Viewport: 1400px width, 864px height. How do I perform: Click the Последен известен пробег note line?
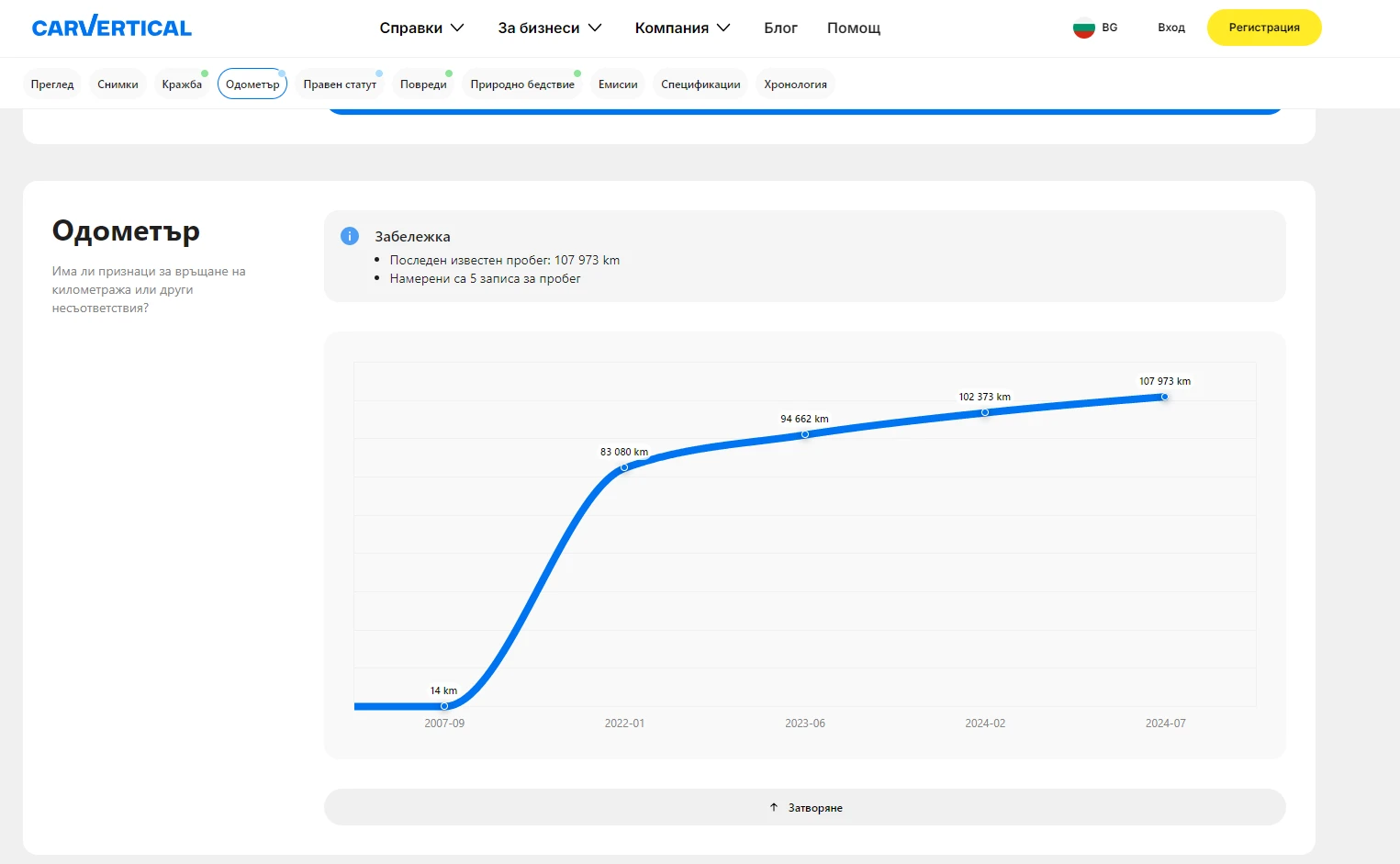(x=505, y=260)
